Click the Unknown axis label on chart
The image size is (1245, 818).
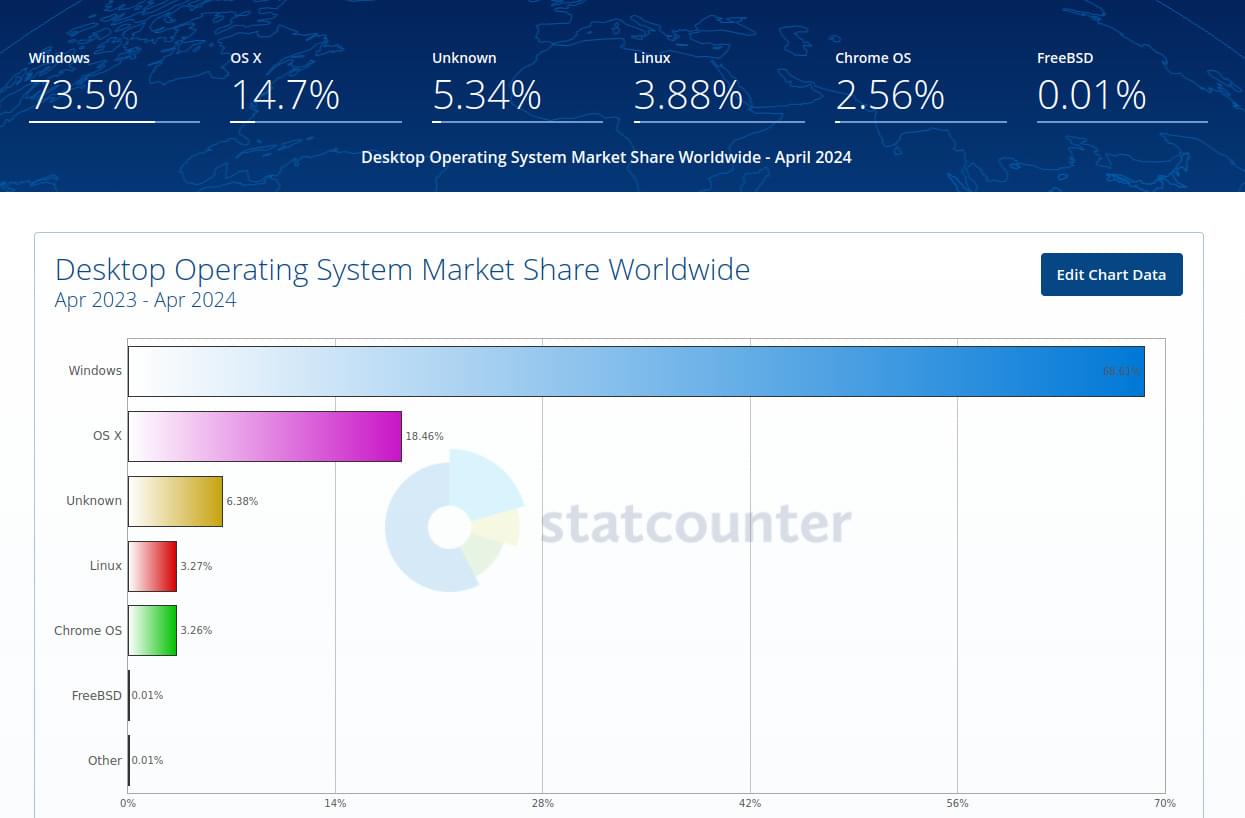[x=94, y=501]
